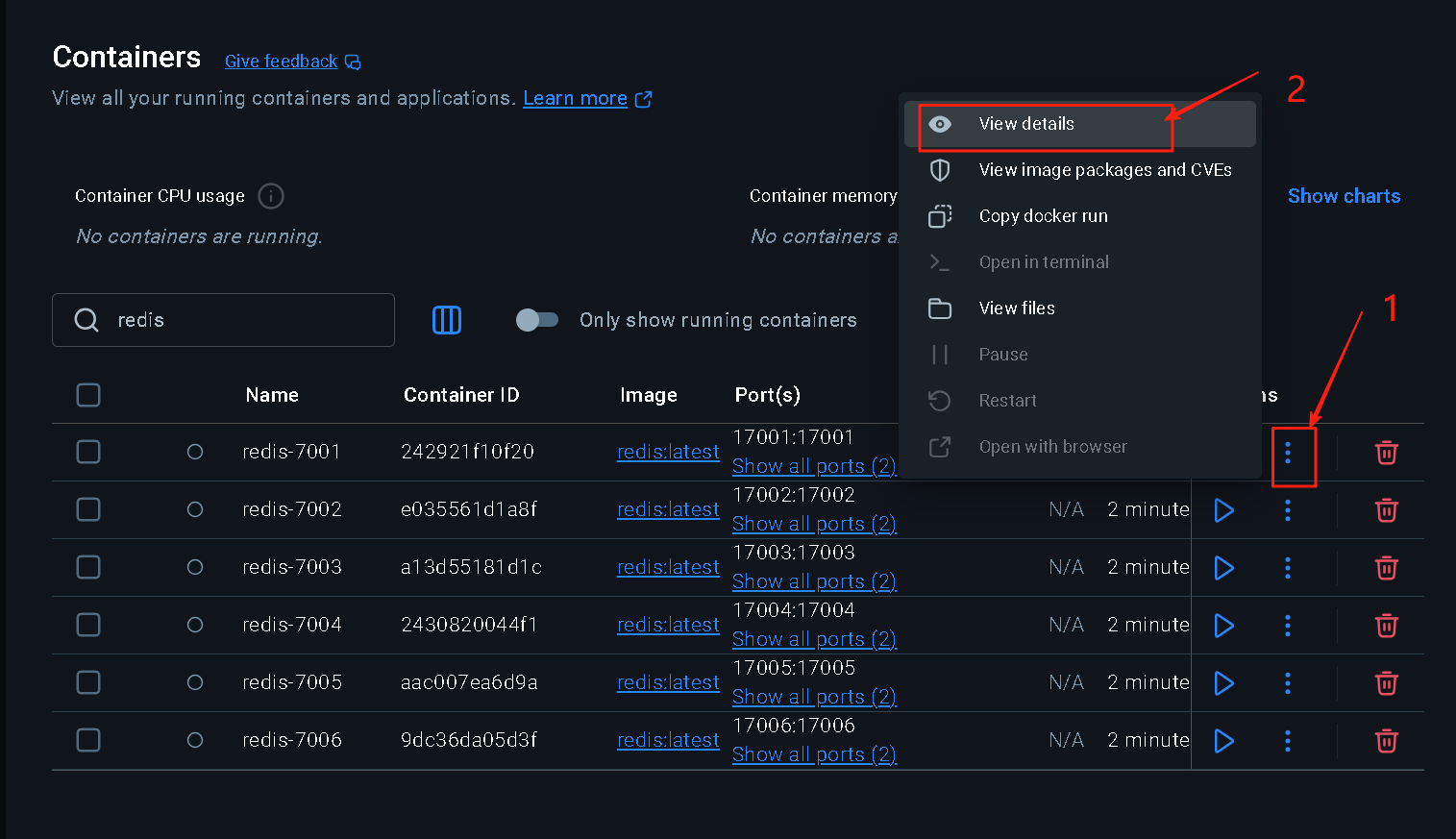Viewport: 1456px width, 839px height.
Task: Click the trash icon for redis-7006
Action: [x=1386, y=741]
